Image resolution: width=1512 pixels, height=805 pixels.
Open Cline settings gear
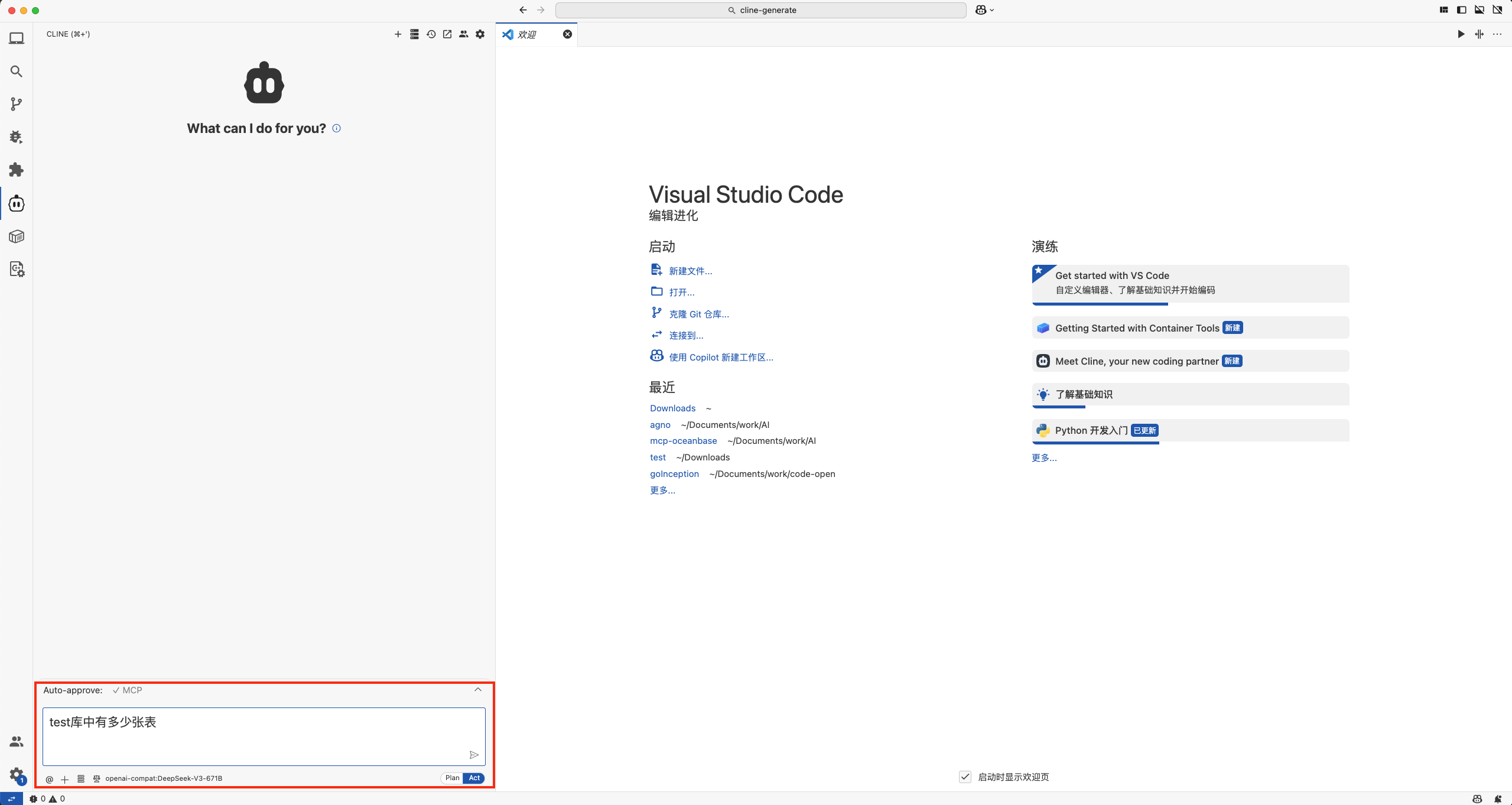480,34
